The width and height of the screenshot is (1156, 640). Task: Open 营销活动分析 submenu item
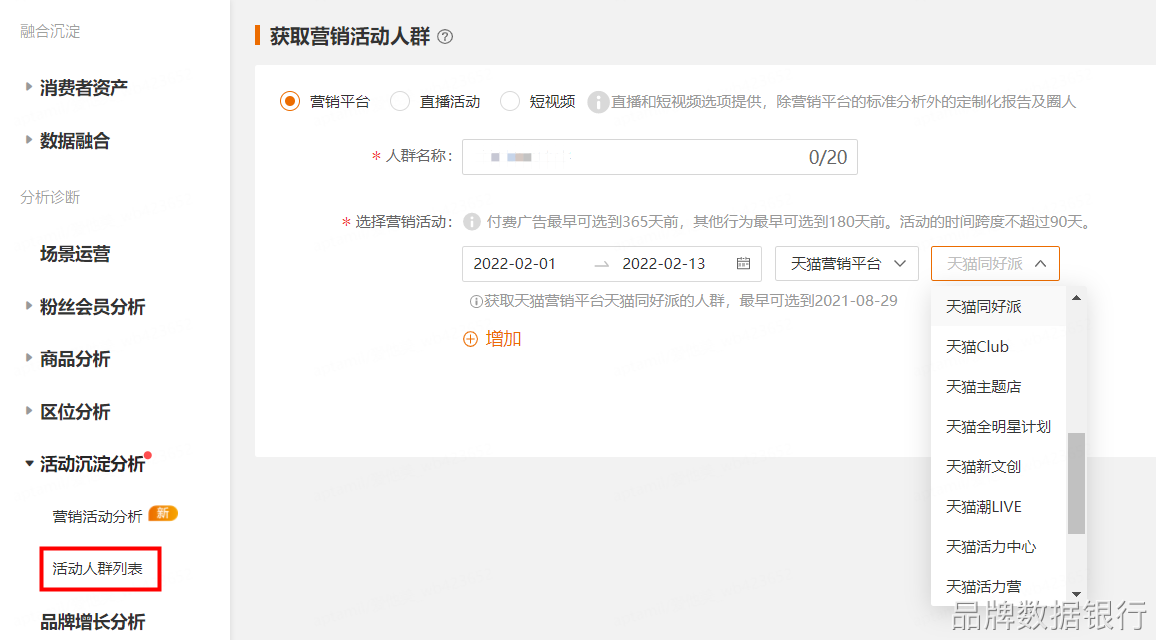coord(97,516)
